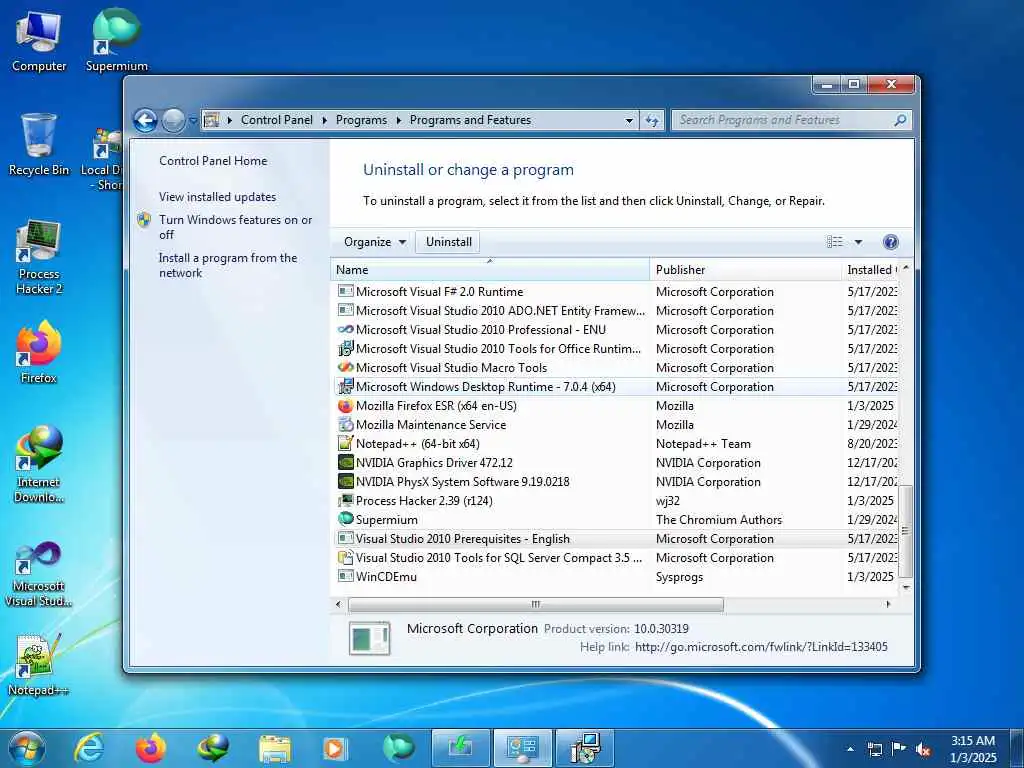Click the change view icon in toolbar
This screenshot has height=768, width=1024.
click(x=835, y=242)
